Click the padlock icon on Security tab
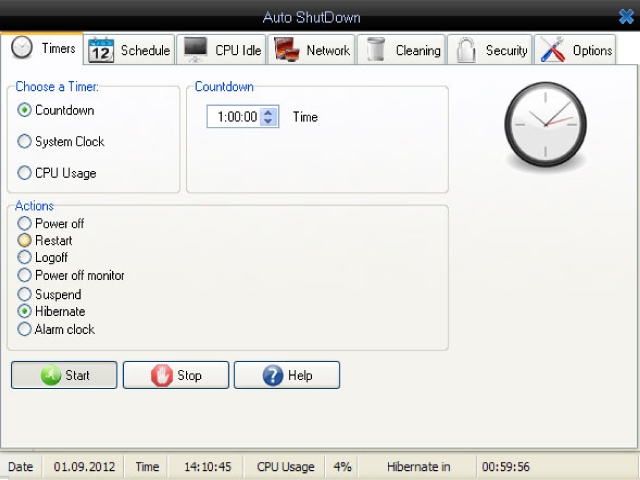640x480 pixels. (x=466, y=50)
